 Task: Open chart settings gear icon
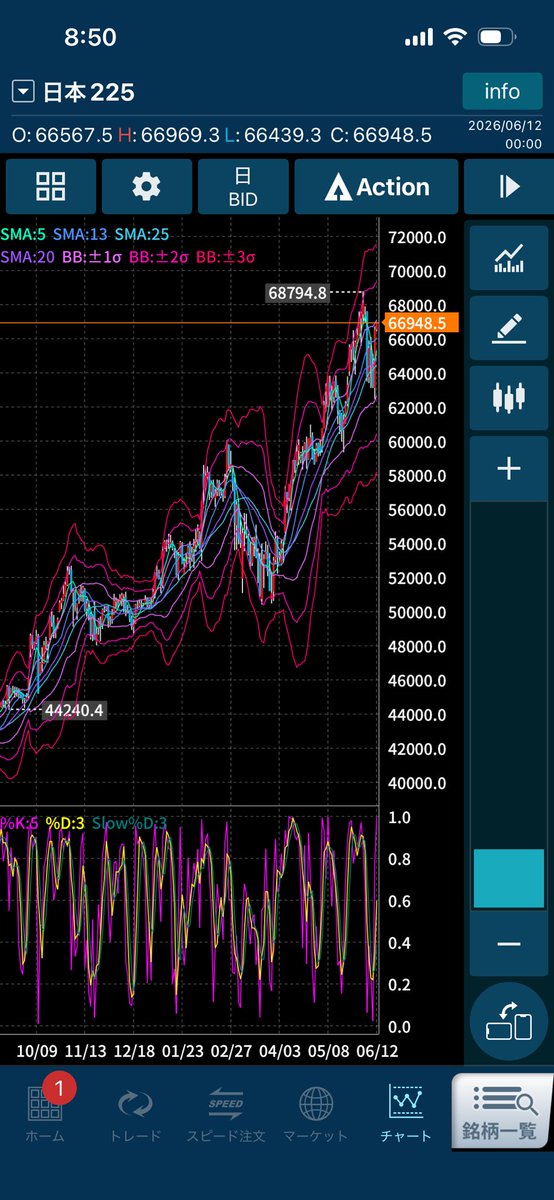(147, 186)
